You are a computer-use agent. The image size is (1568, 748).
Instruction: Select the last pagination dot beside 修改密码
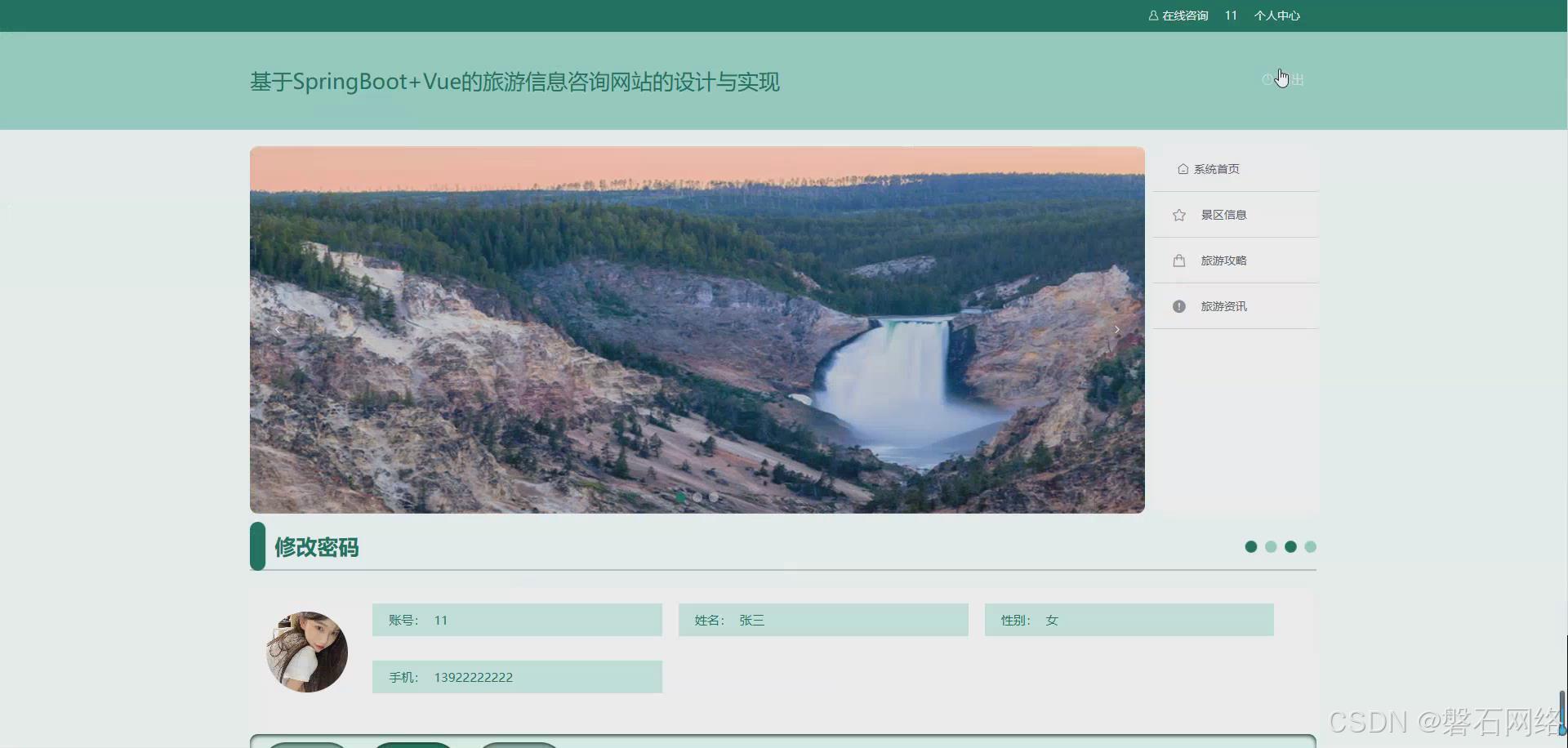click(x=1310, y=547)
